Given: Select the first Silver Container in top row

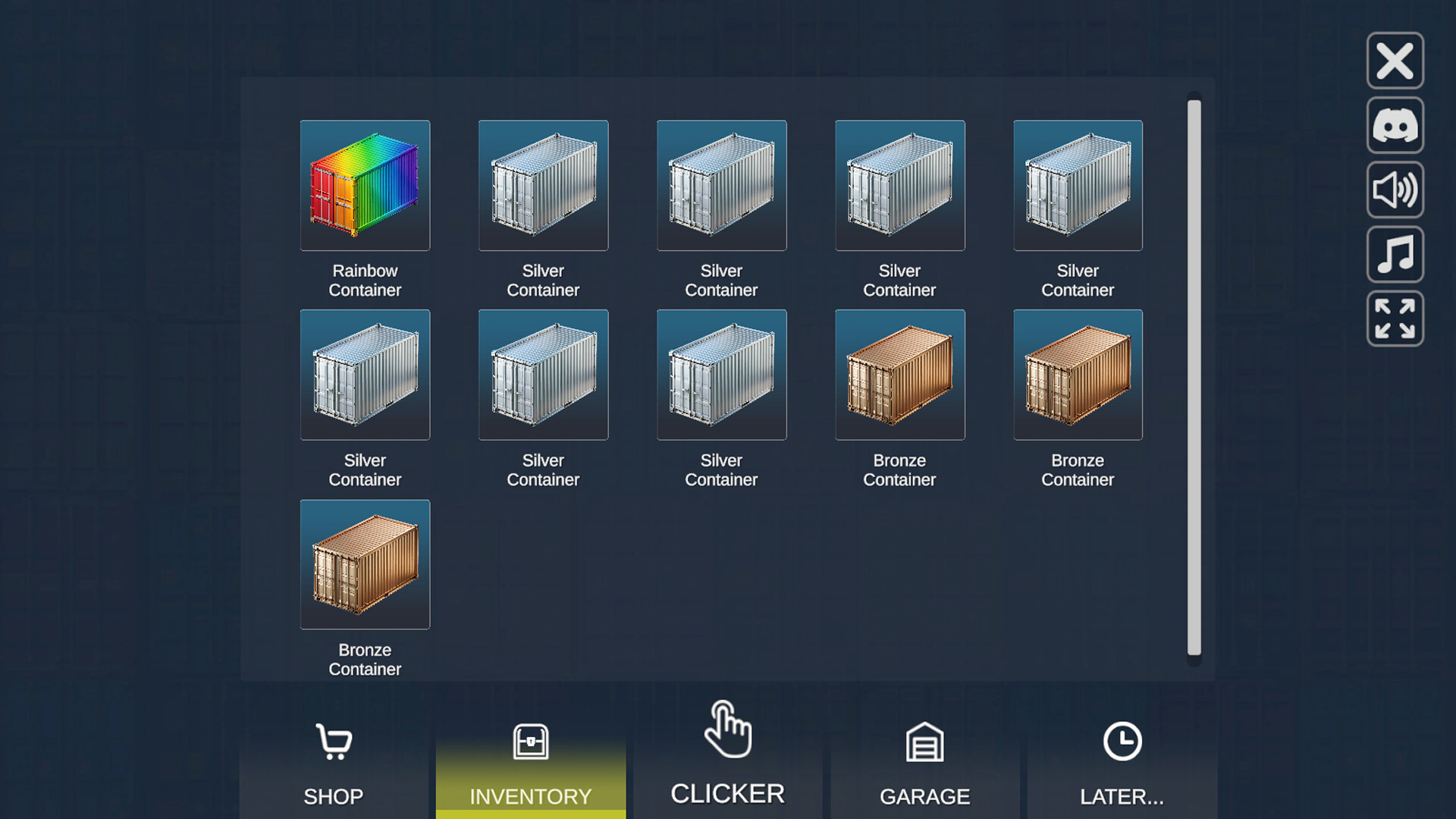Looking at the screenshot, I should (x=543, y=185).
